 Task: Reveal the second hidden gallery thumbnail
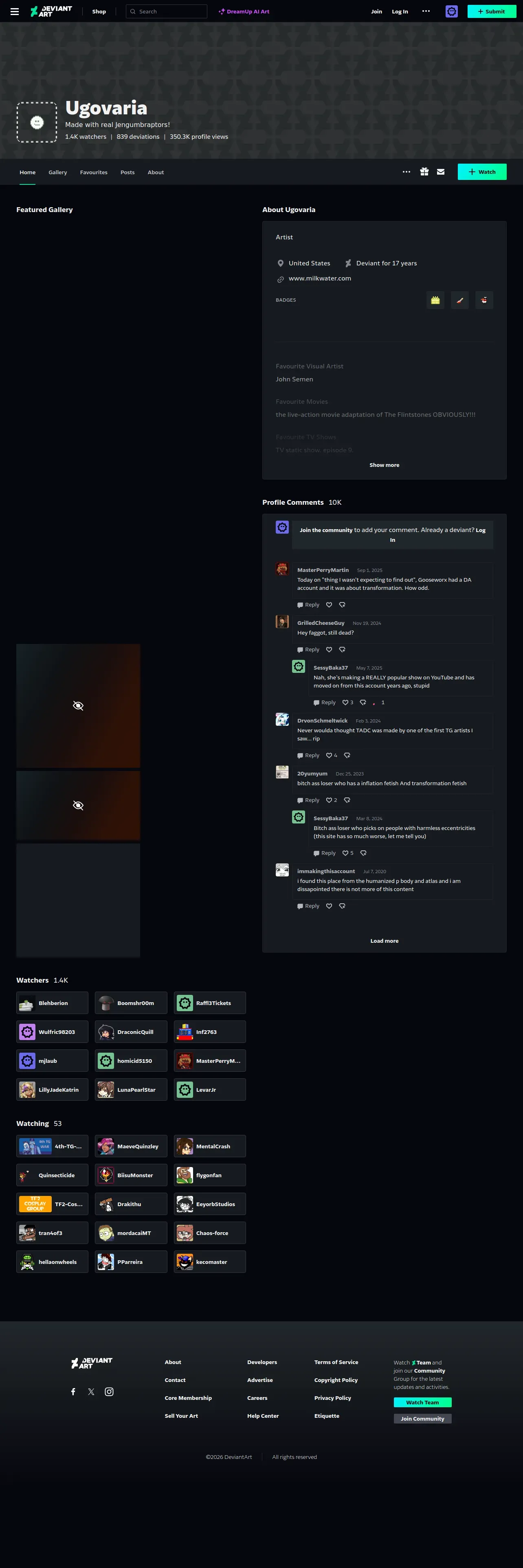78,806
